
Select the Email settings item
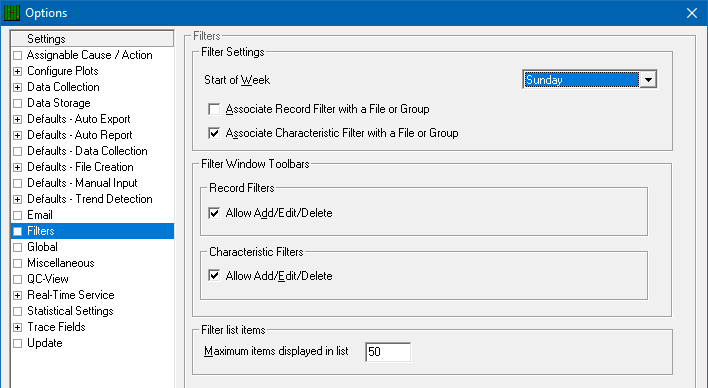point(40,215)
